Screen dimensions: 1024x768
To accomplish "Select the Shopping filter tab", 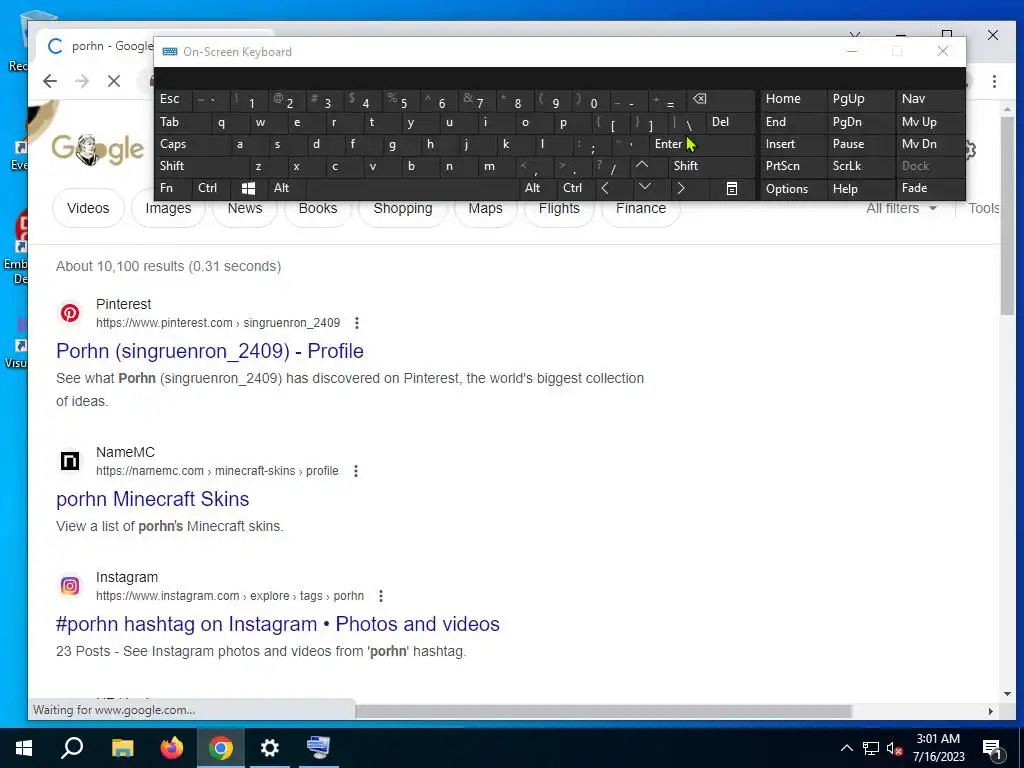I will [403, 210].
